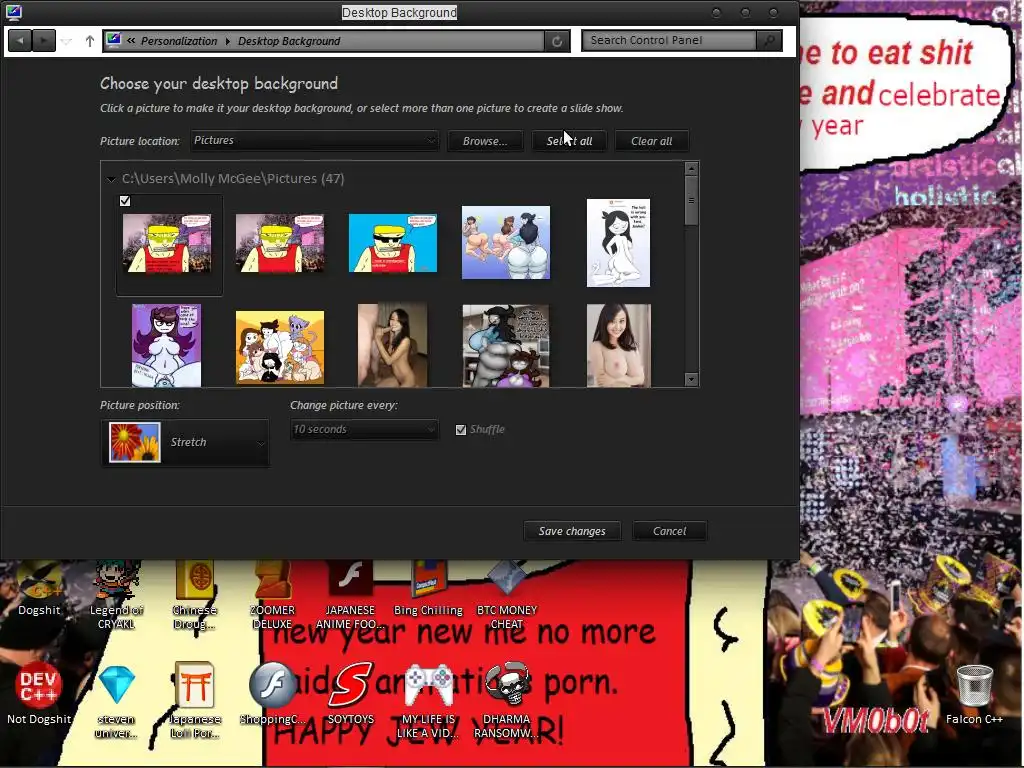This screenshot has height=768, width=1024.
Task: Click the Desktop Background breadcrumb
Action: pos(289,41)
